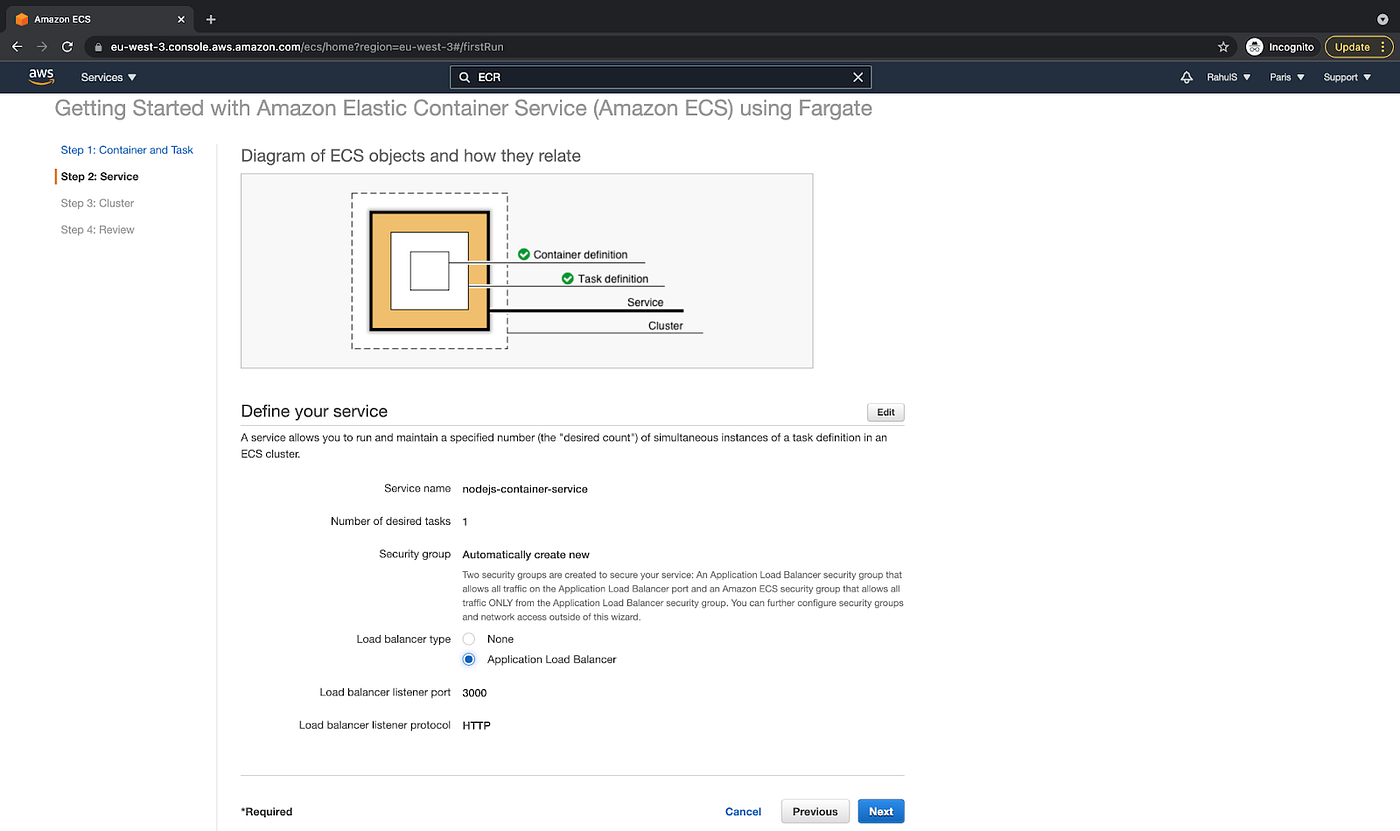Open the Support dropdown menu
Viewport: 1400px width, 831px height.
(x=1347, y=77)
